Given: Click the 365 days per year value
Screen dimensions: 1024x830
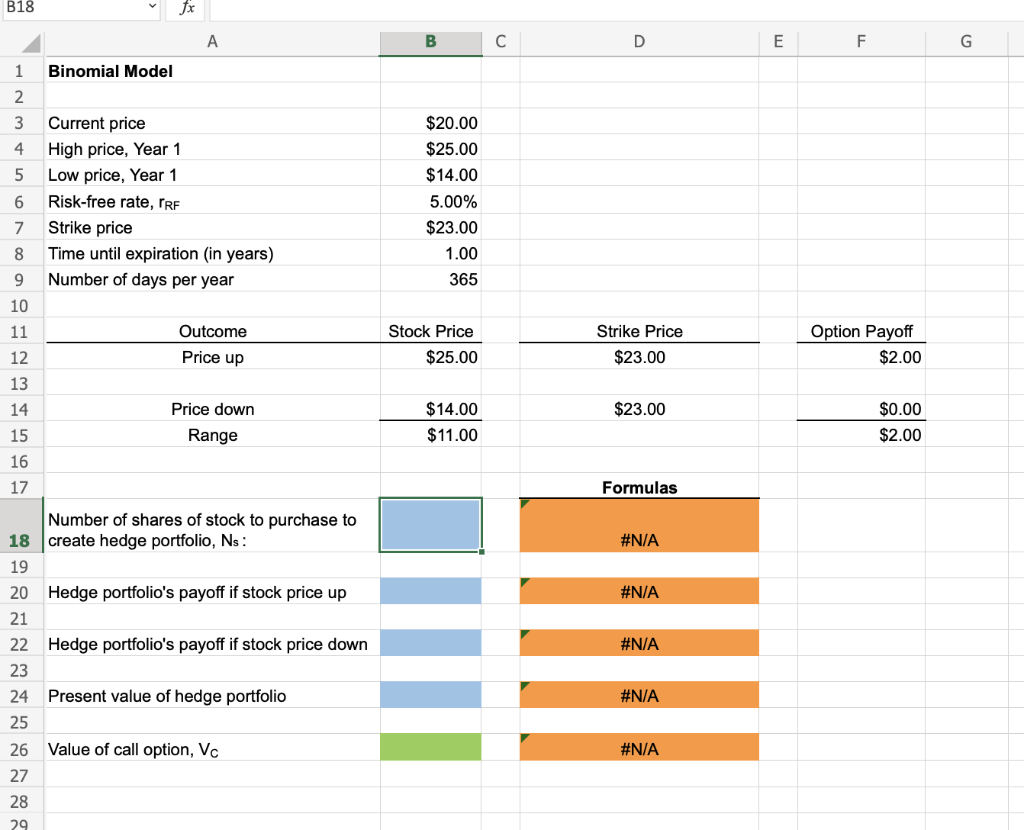Looking at the screenshot, I should point(431,279).
